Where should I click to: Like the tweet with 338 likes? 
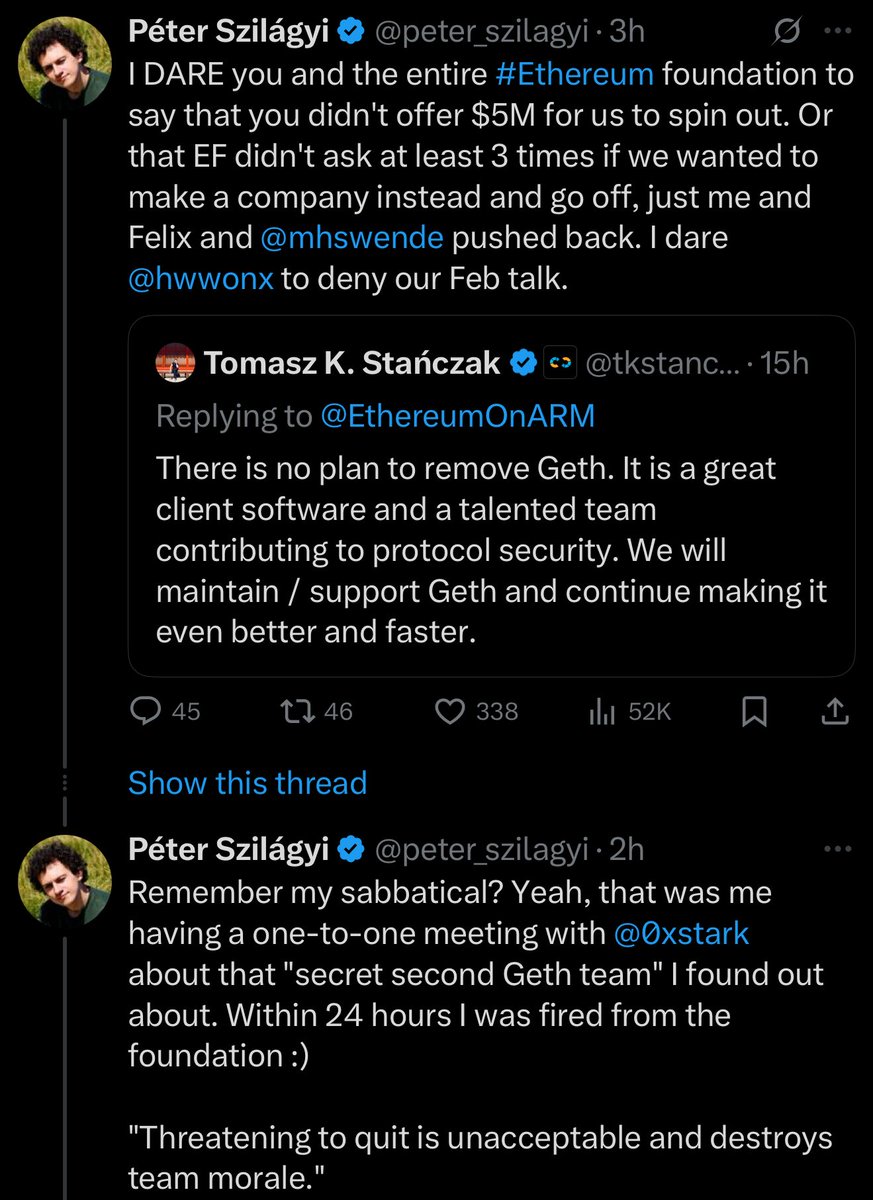452,711
